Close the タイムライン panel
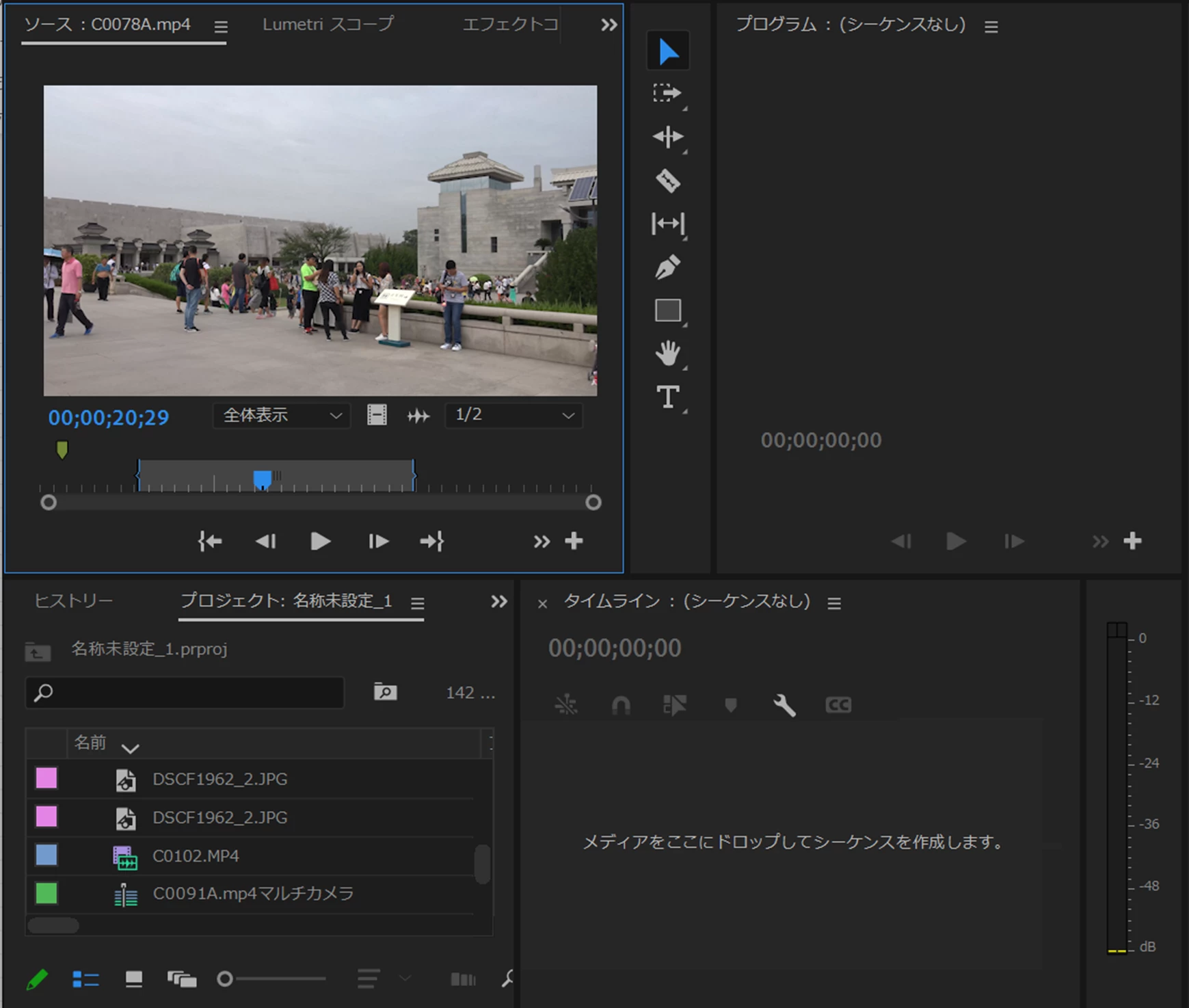 tap(542, 604)
